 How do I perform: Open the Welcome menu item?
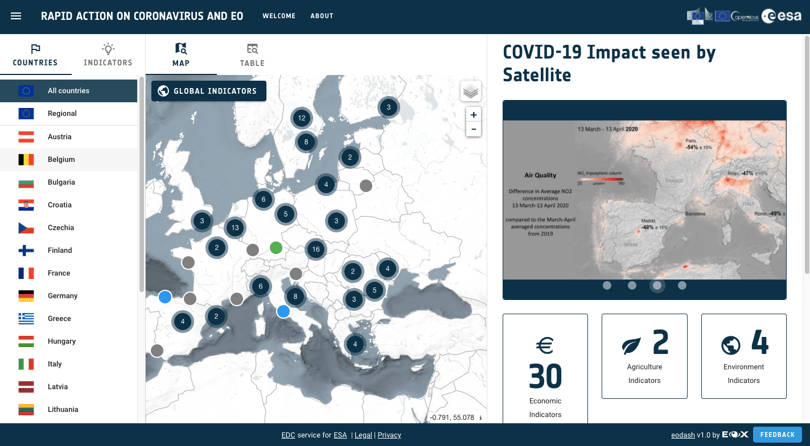pyautogui.click(x=279, y=16)
